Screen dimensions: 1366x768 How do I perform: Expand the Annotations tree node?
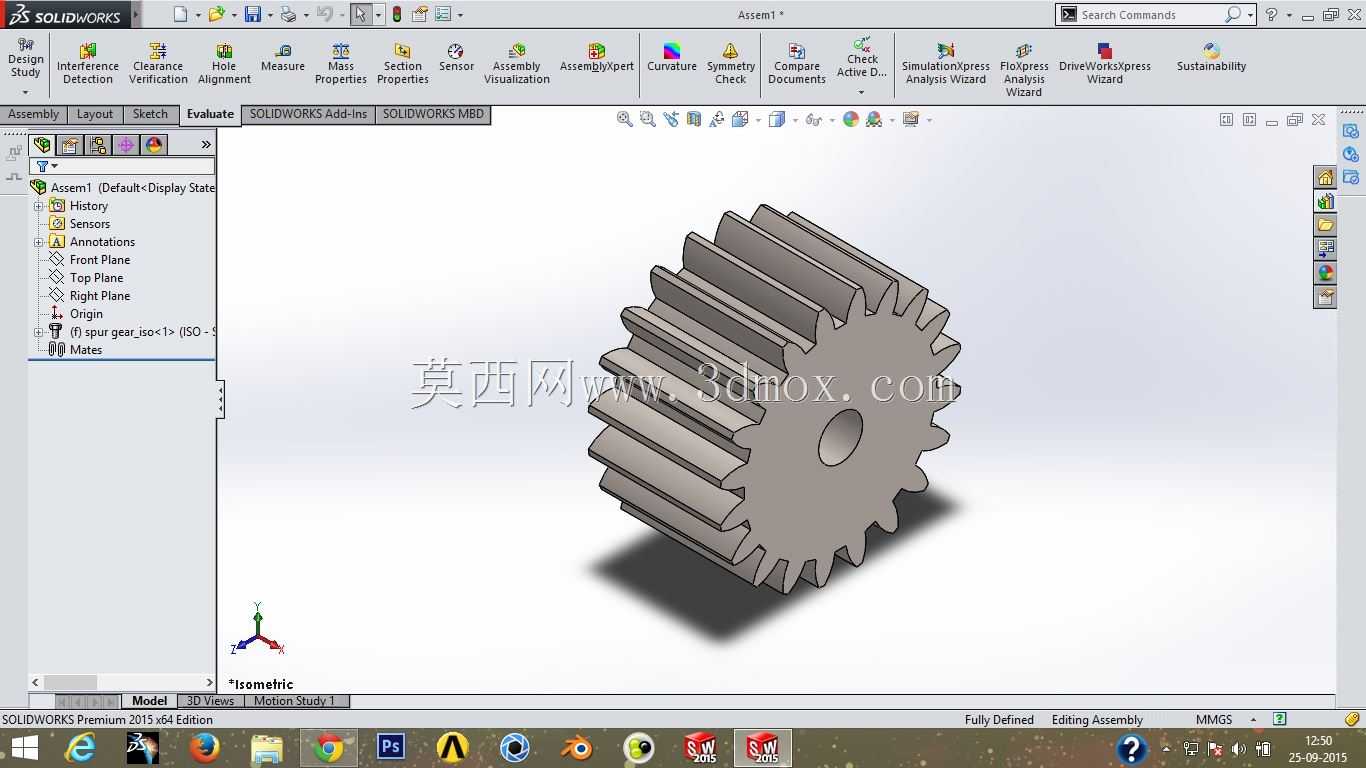click(39, 242)
